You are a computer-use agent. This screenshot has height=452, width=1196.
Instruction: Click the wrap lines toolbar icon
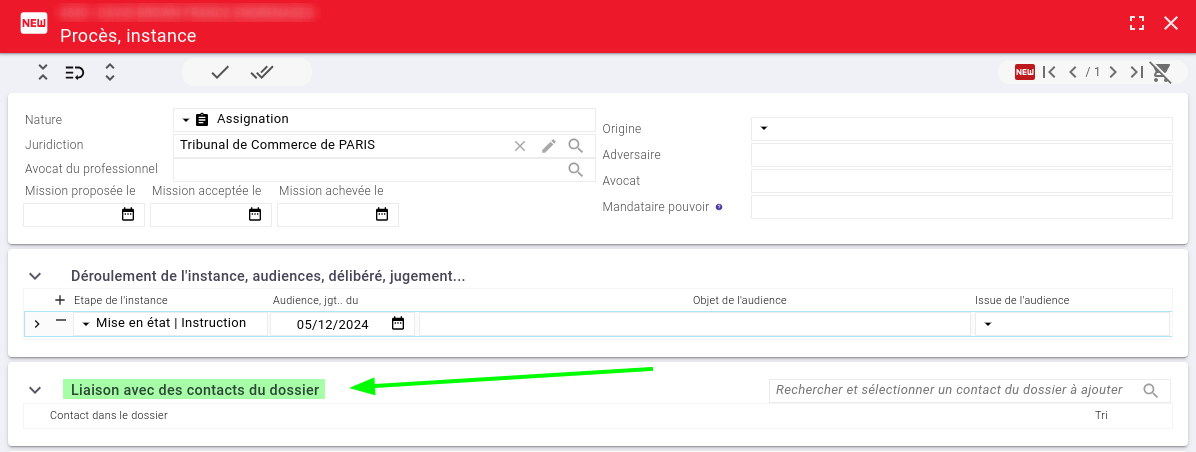(75, 72)
